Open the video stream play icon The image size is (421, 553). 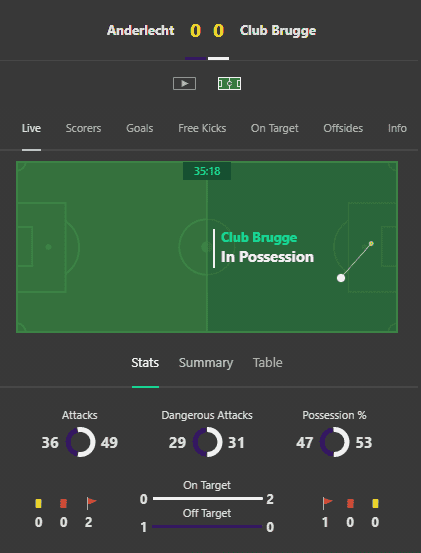click(x=184, y=84)
